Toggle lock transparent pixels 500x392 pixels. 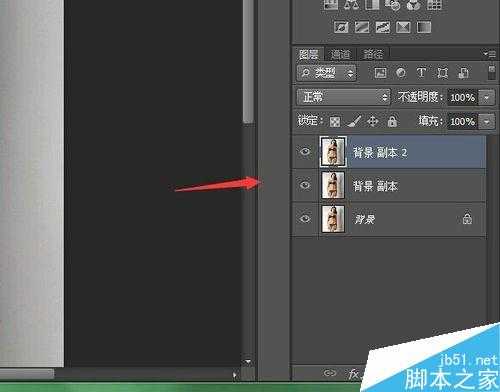(x=335, y=122)
